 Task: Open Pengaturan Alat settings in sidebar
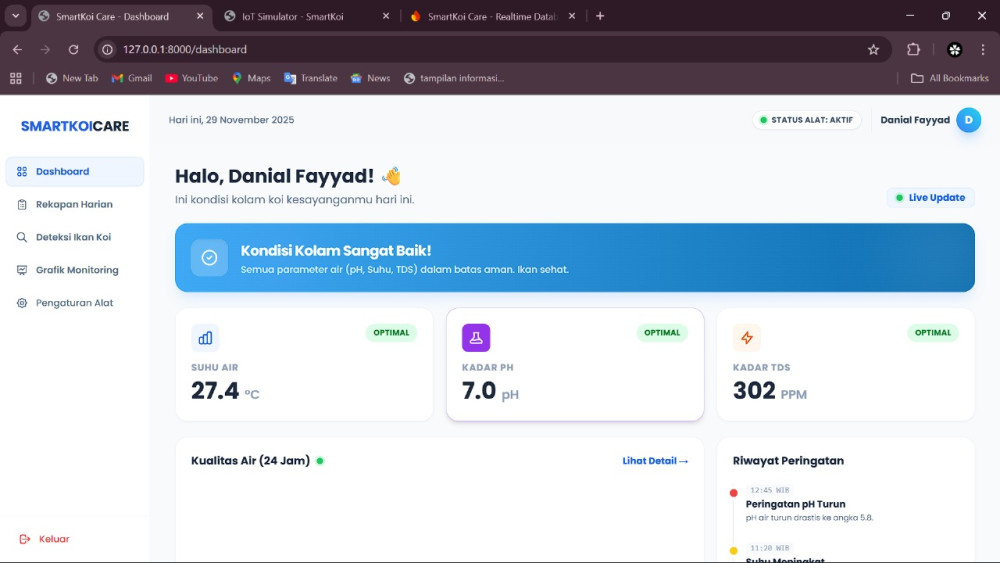(x=75, y=303)
